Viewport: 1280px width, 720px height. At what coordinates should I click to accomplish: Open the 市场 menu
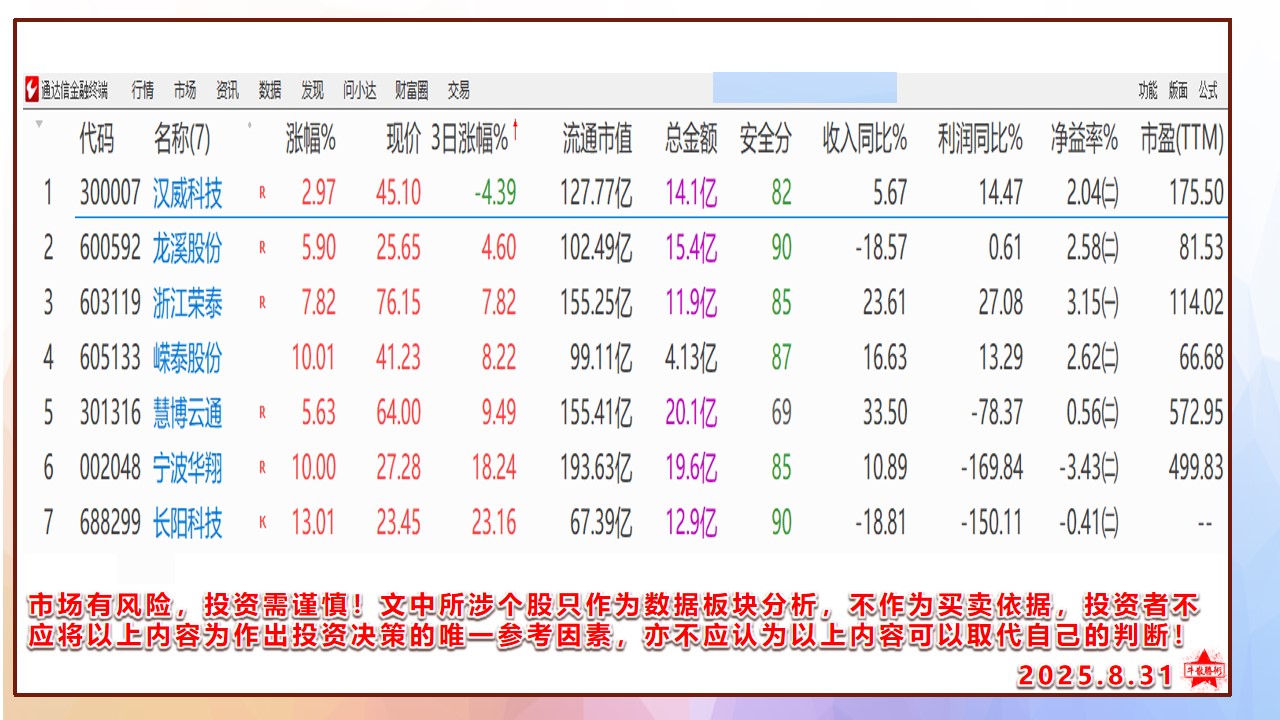click(x=185, y=90)
